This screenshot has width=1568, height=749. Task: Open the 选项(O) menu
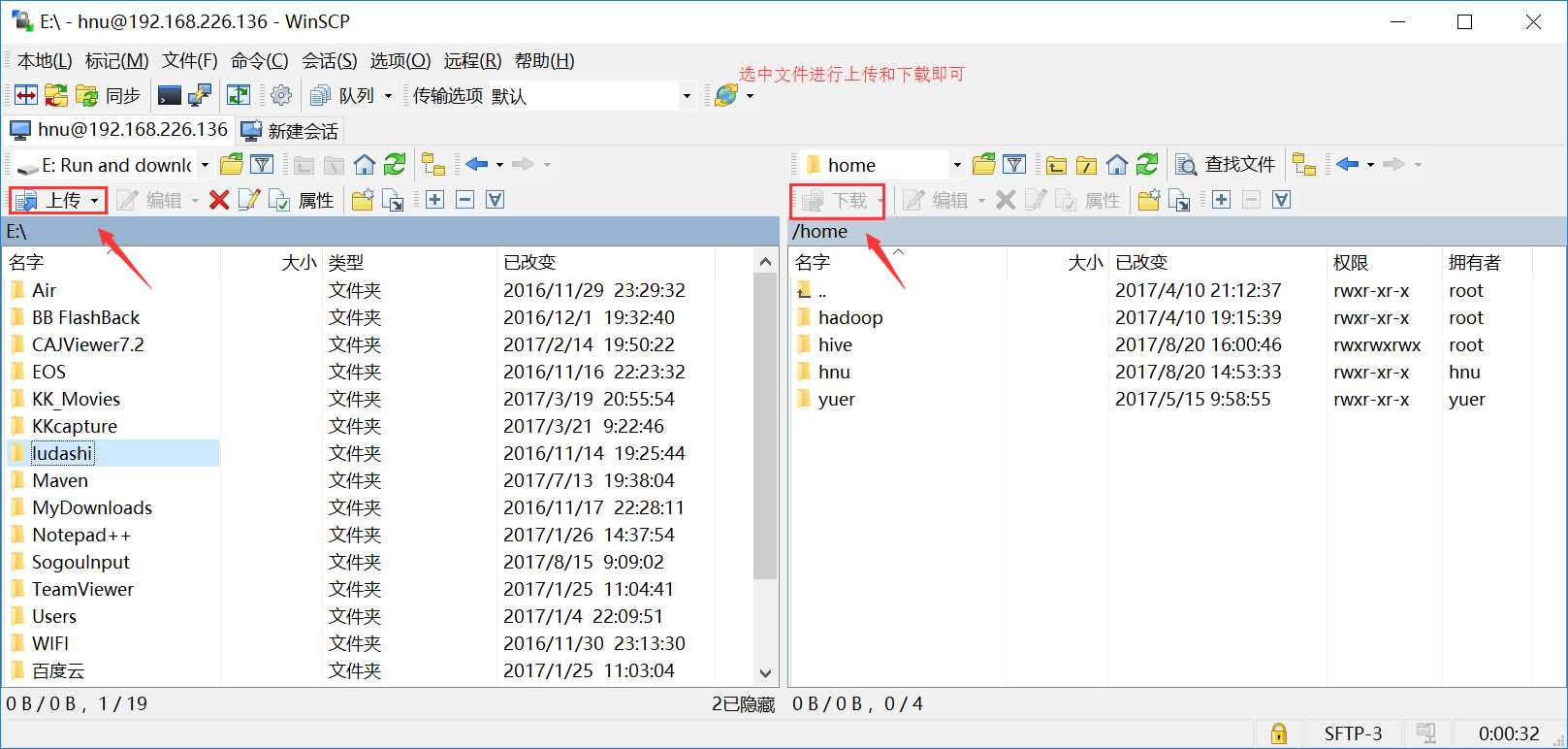400,61
